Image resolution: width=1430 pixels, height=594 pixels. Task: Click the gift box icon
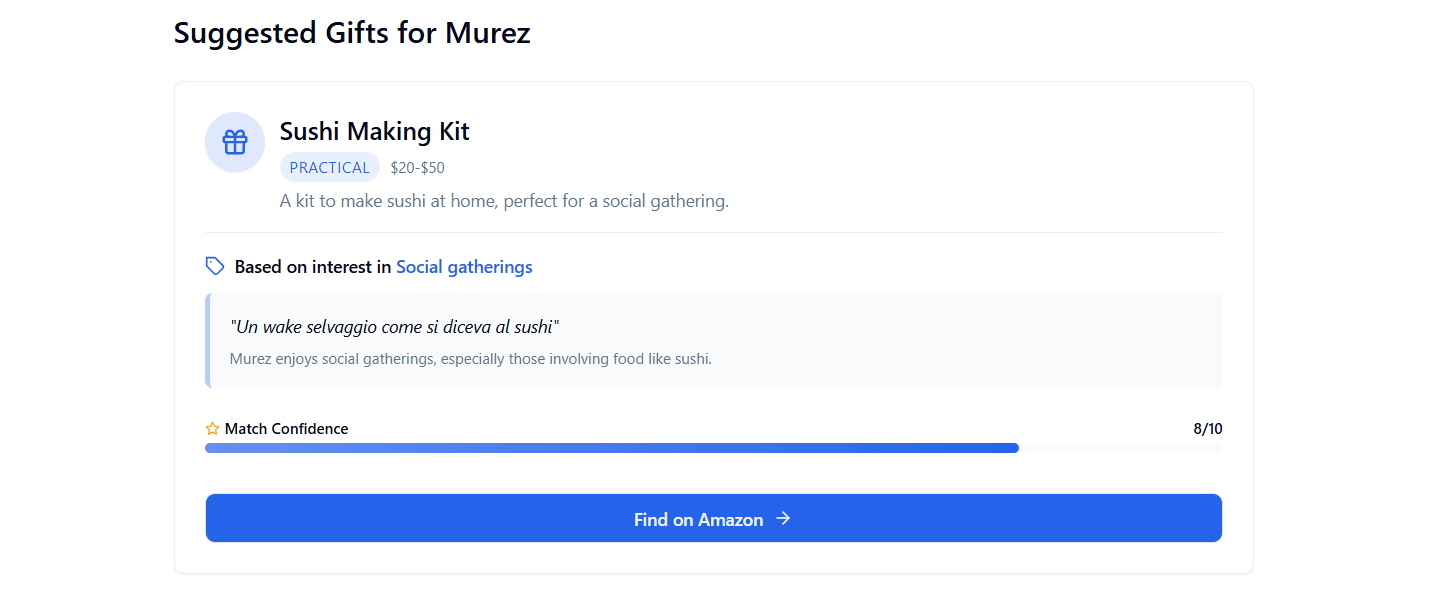coord(235,142)
